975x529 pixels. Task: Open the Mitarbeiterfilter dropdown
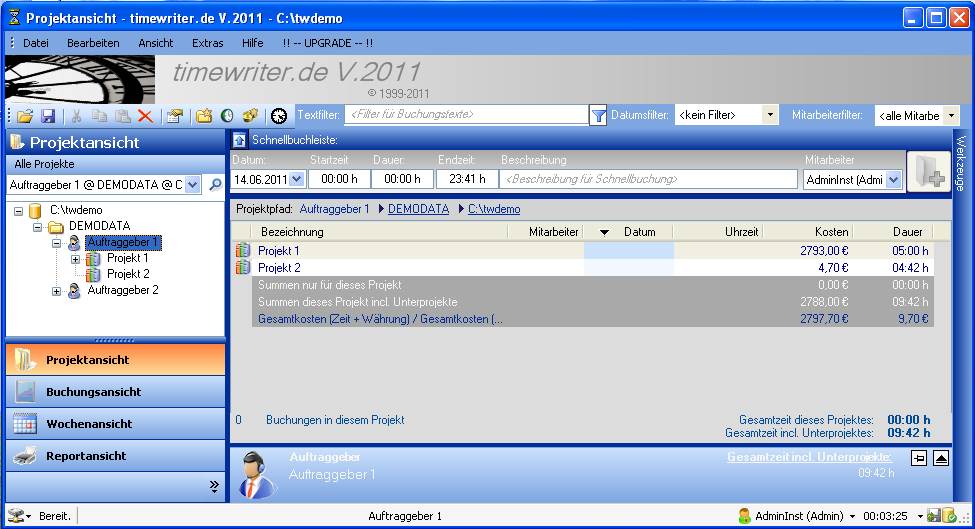951,116
